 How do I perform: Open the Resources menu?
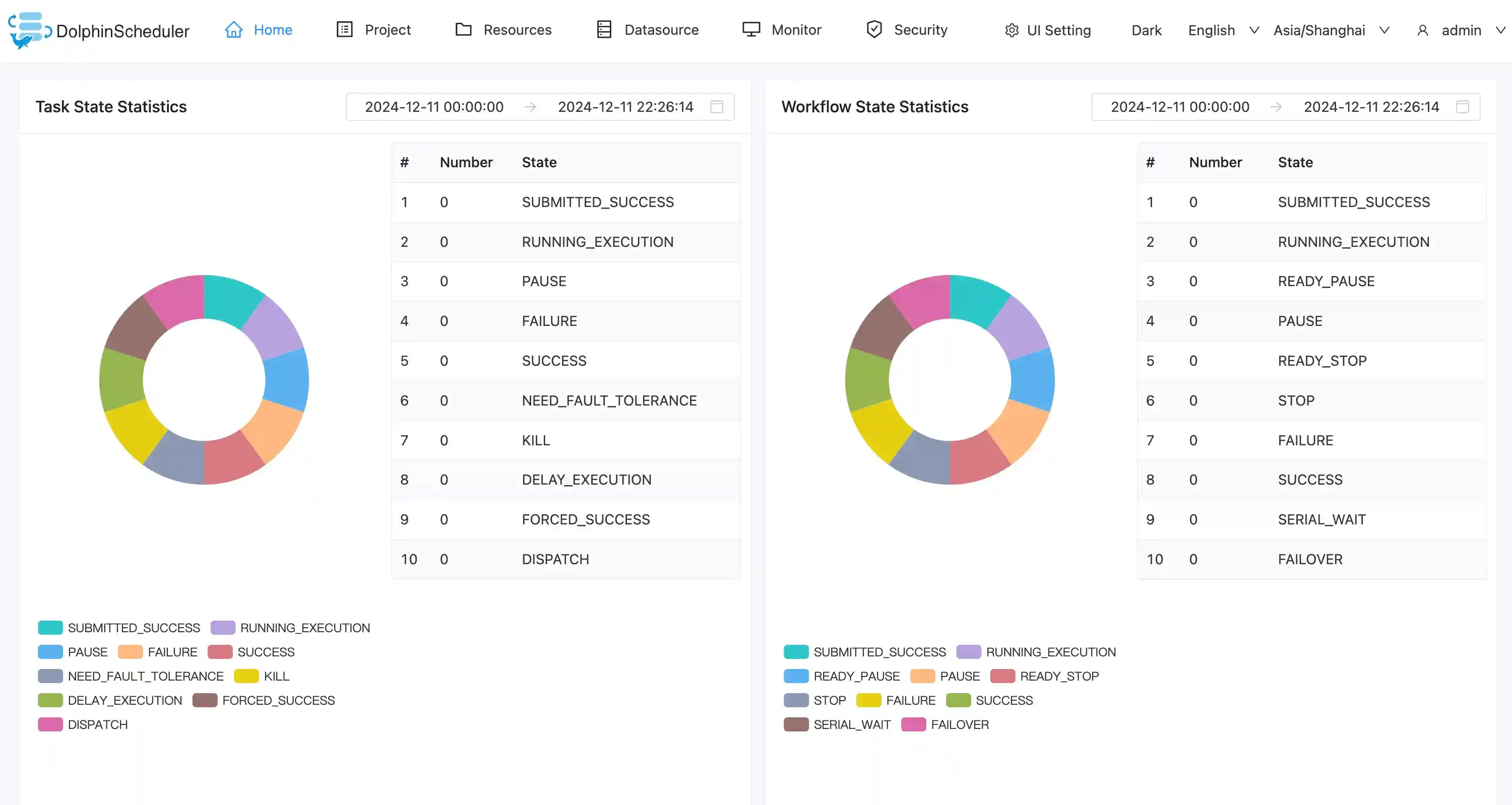[x=517, y=30]
